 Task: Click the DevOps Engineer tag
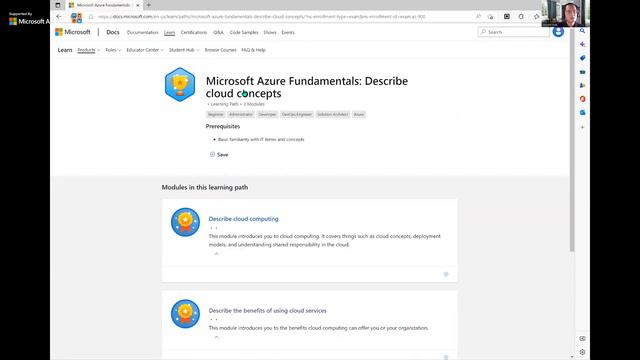pyautogui.click(x=297, y=114)
